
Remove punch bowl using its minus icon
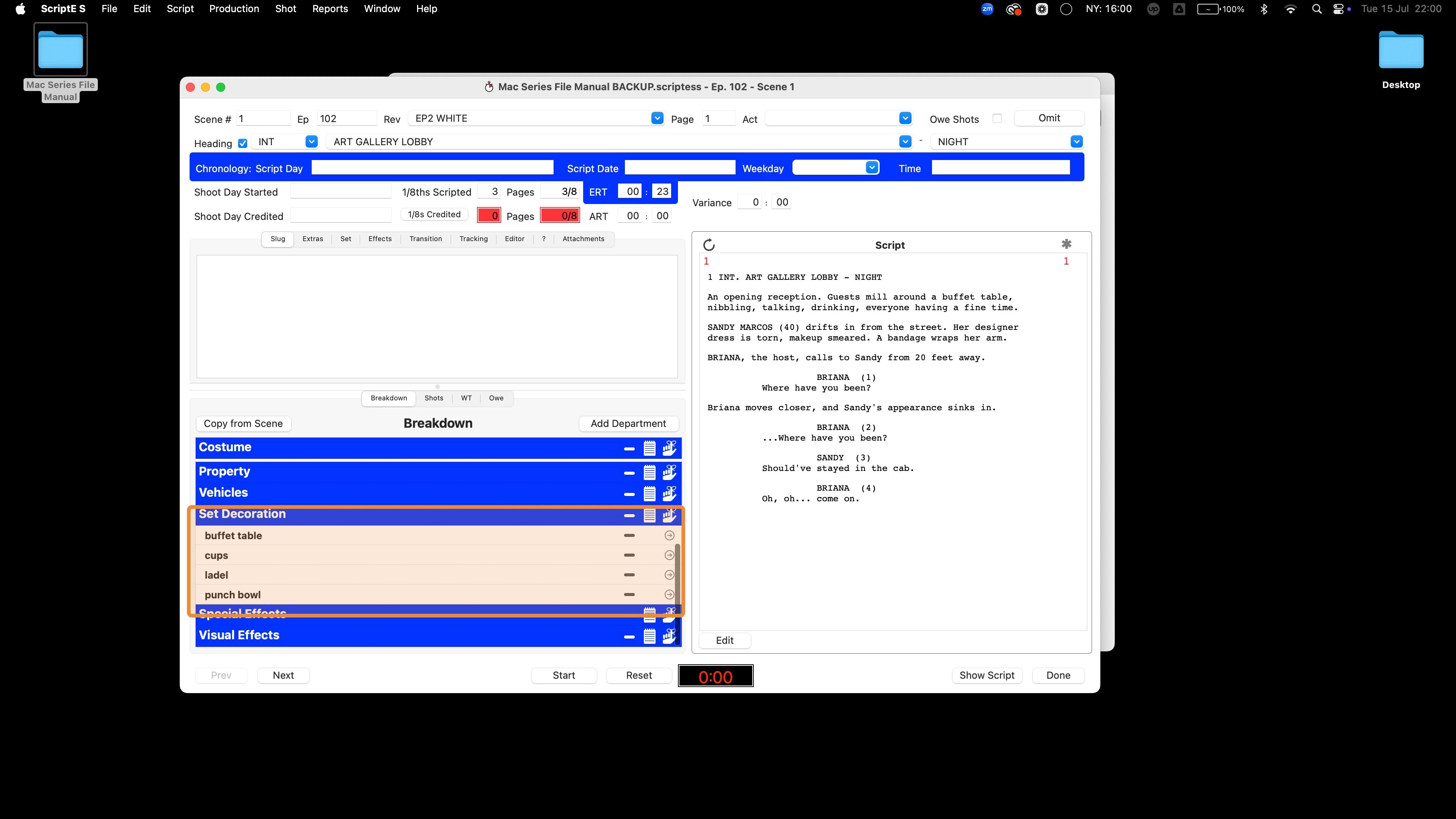(x=629, y=595)
